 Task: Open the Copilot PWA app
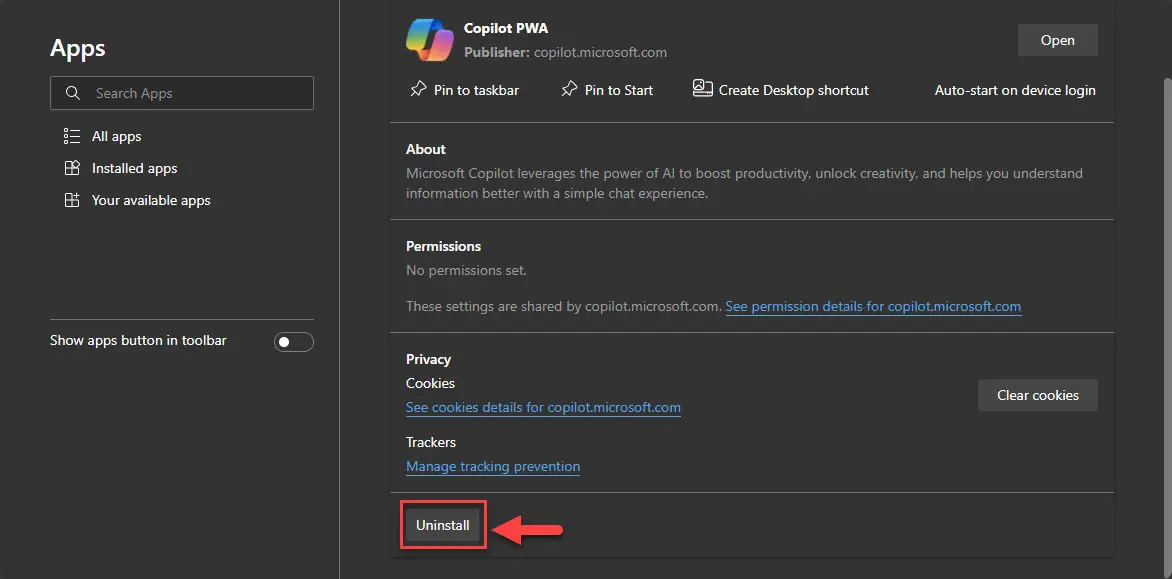[x=1058, y=40]
